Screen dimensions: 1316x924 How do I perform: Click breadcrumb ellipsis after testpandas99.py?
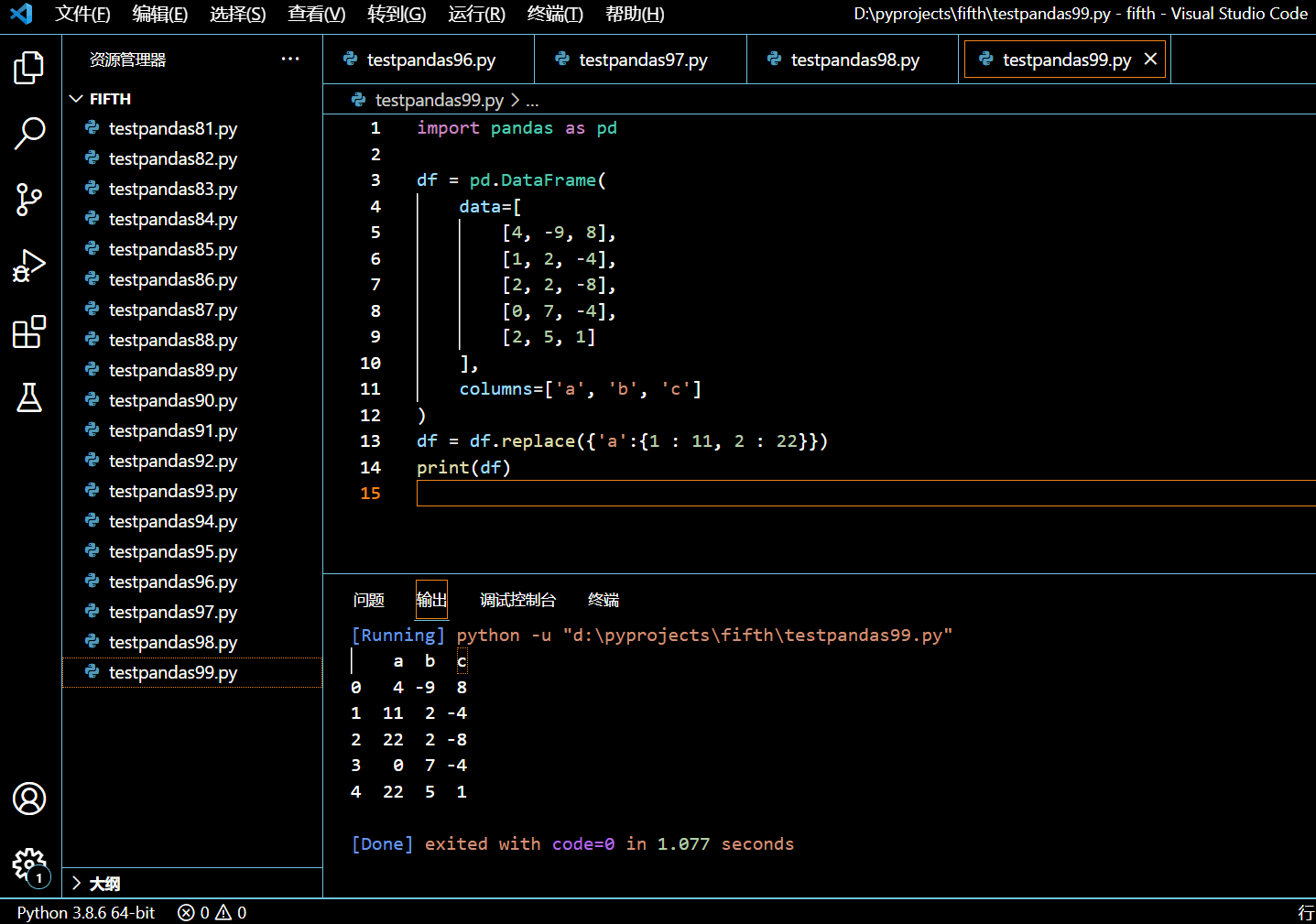pos(532,100)
